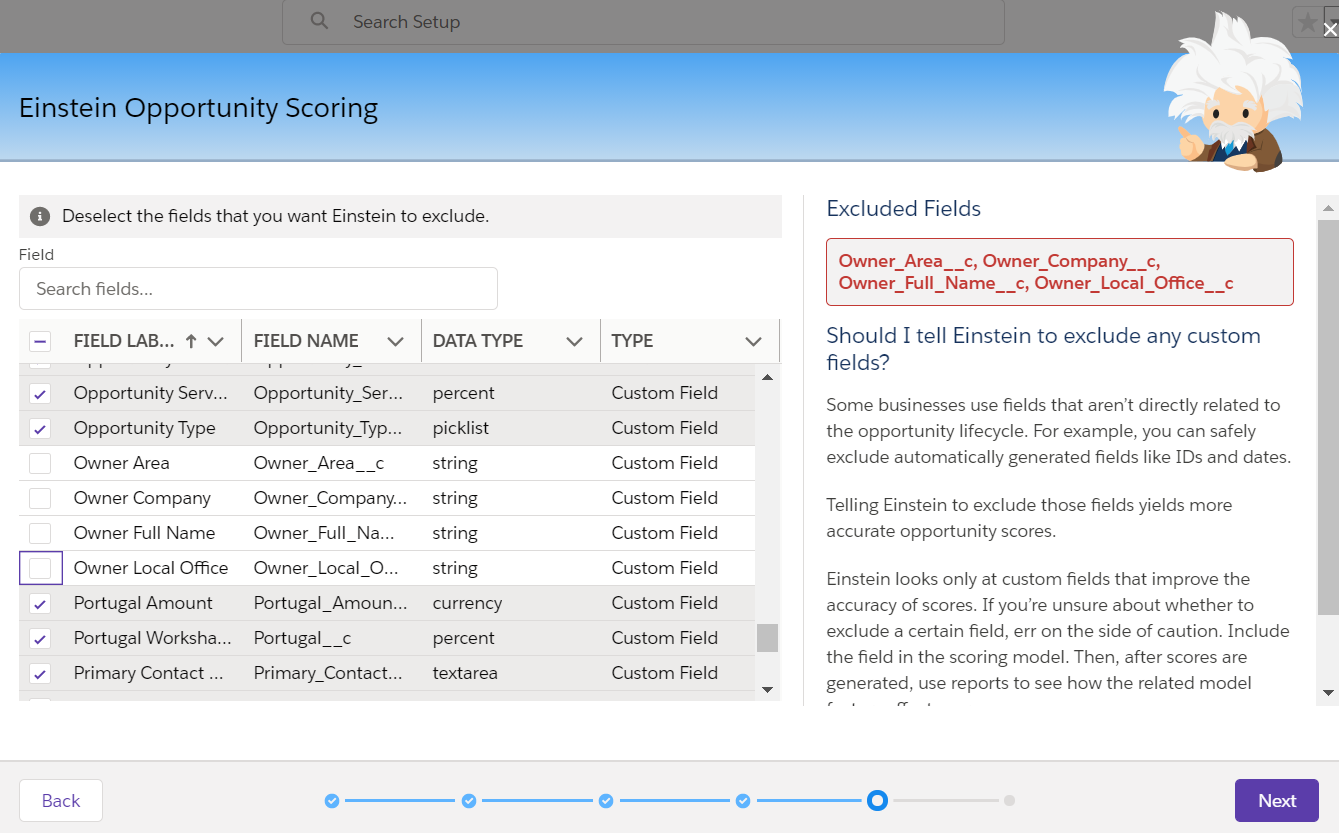Click the info icon beside the deselect instruction
The width and height of the screenshot is (1339, 833).
pyautogui.click(x=40, y=216)
